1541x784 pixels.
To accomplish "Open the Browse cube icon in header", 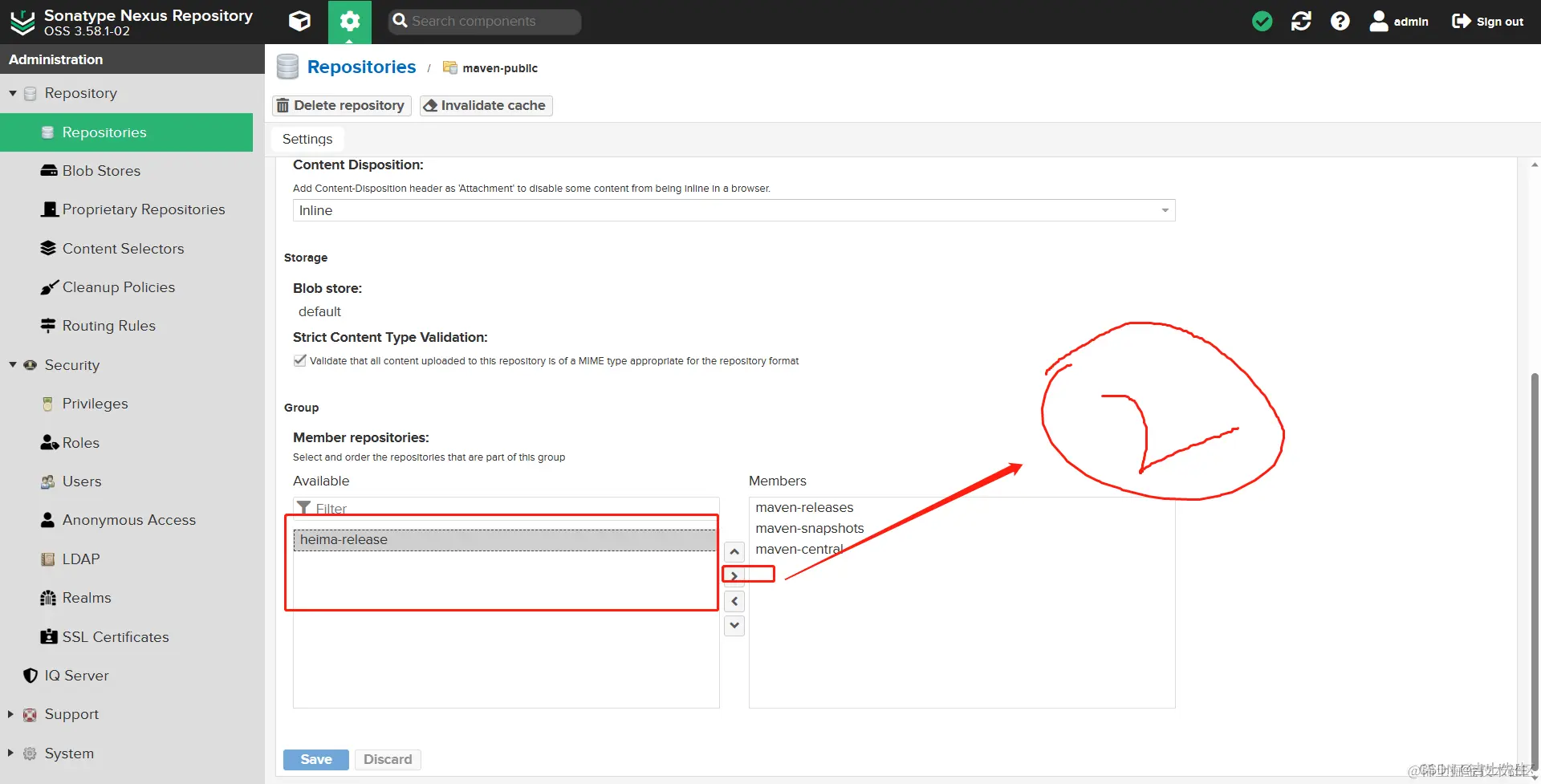I will pos(299,22).
